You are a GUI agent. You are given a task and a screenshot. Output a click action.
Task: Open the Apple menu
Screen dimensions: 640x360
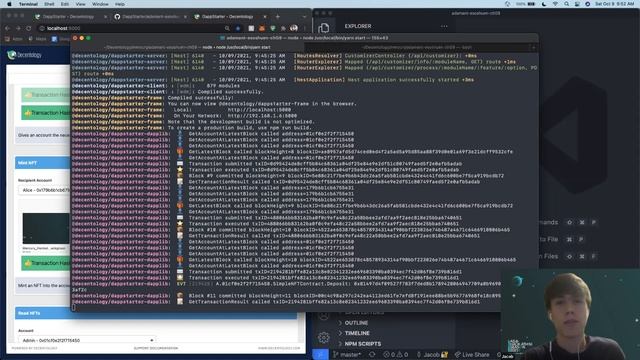tap(9, 4)
